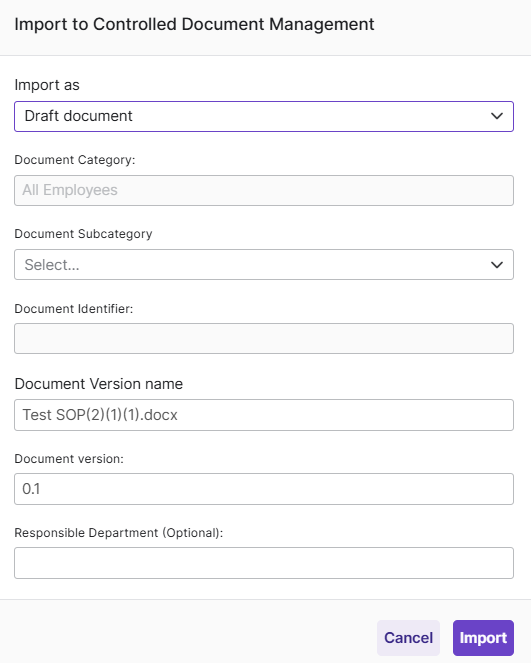Click the disabled All Employees category field
Image resolution: width=531 pixels, height=663 pixels.
click(264, 191)
